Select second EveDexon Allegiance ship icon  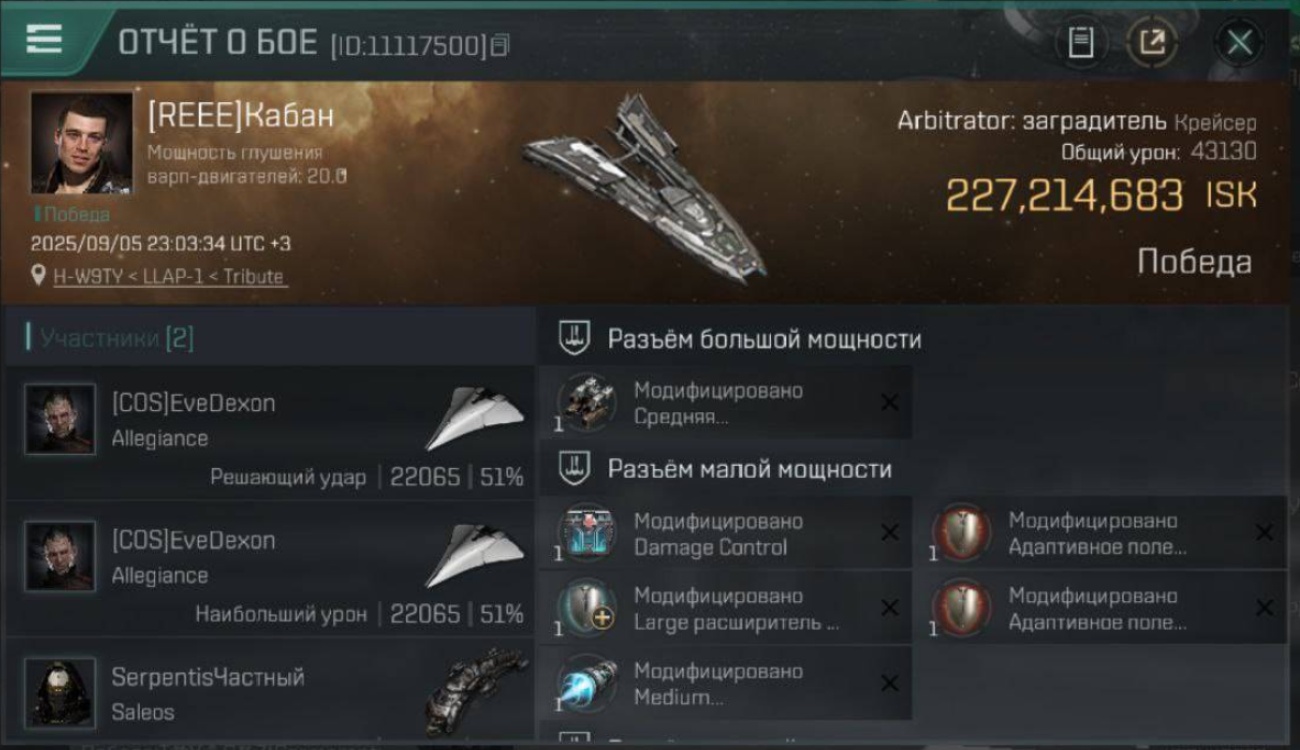coord(475,556)
